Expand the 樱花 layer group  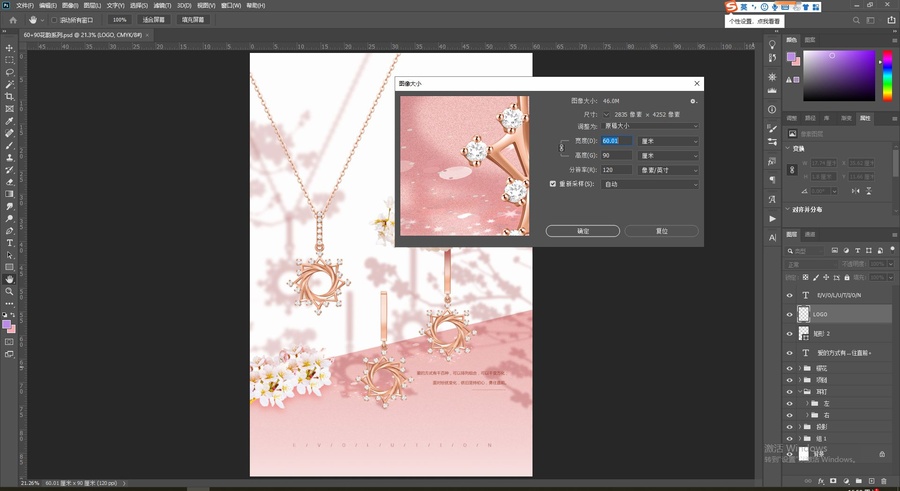coord(800,368)
